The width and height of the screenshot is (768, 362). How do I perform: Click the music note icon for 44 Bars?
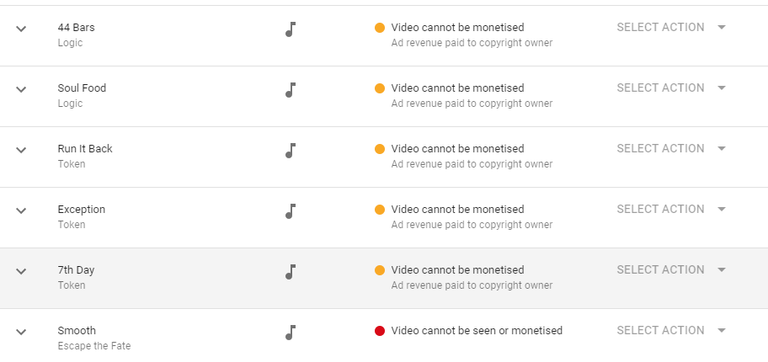[x=291, y=29]
